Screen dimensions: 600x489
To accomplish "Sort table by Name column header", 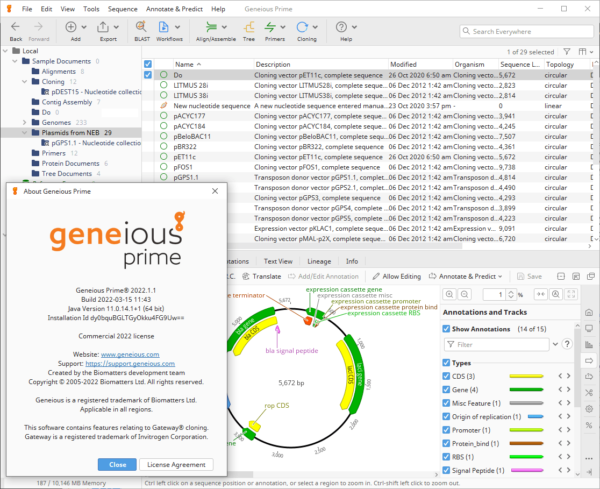I will coord(212,64).
